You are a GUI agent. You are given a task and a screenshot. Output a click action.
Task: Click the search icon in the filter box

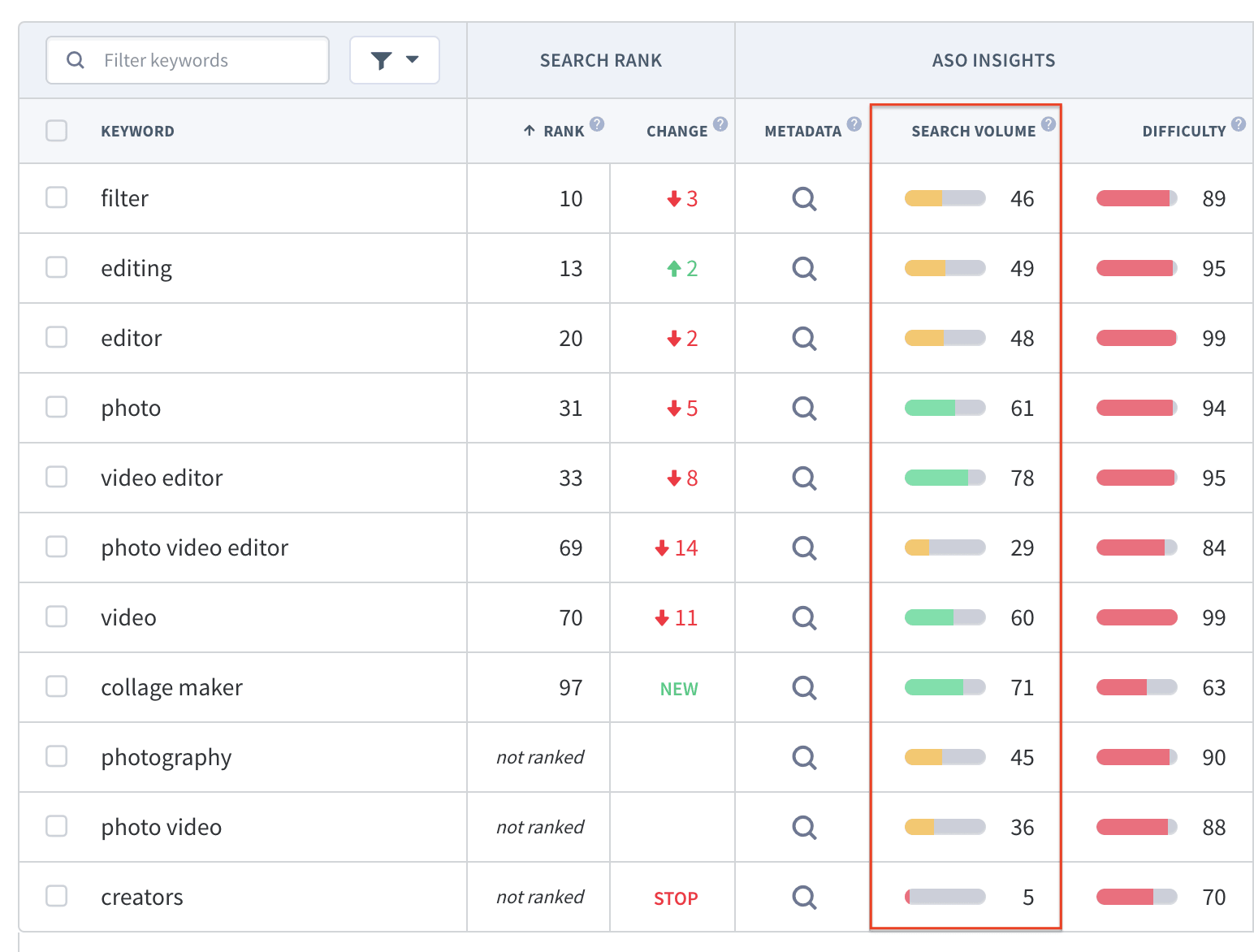[x=76, y=60]
